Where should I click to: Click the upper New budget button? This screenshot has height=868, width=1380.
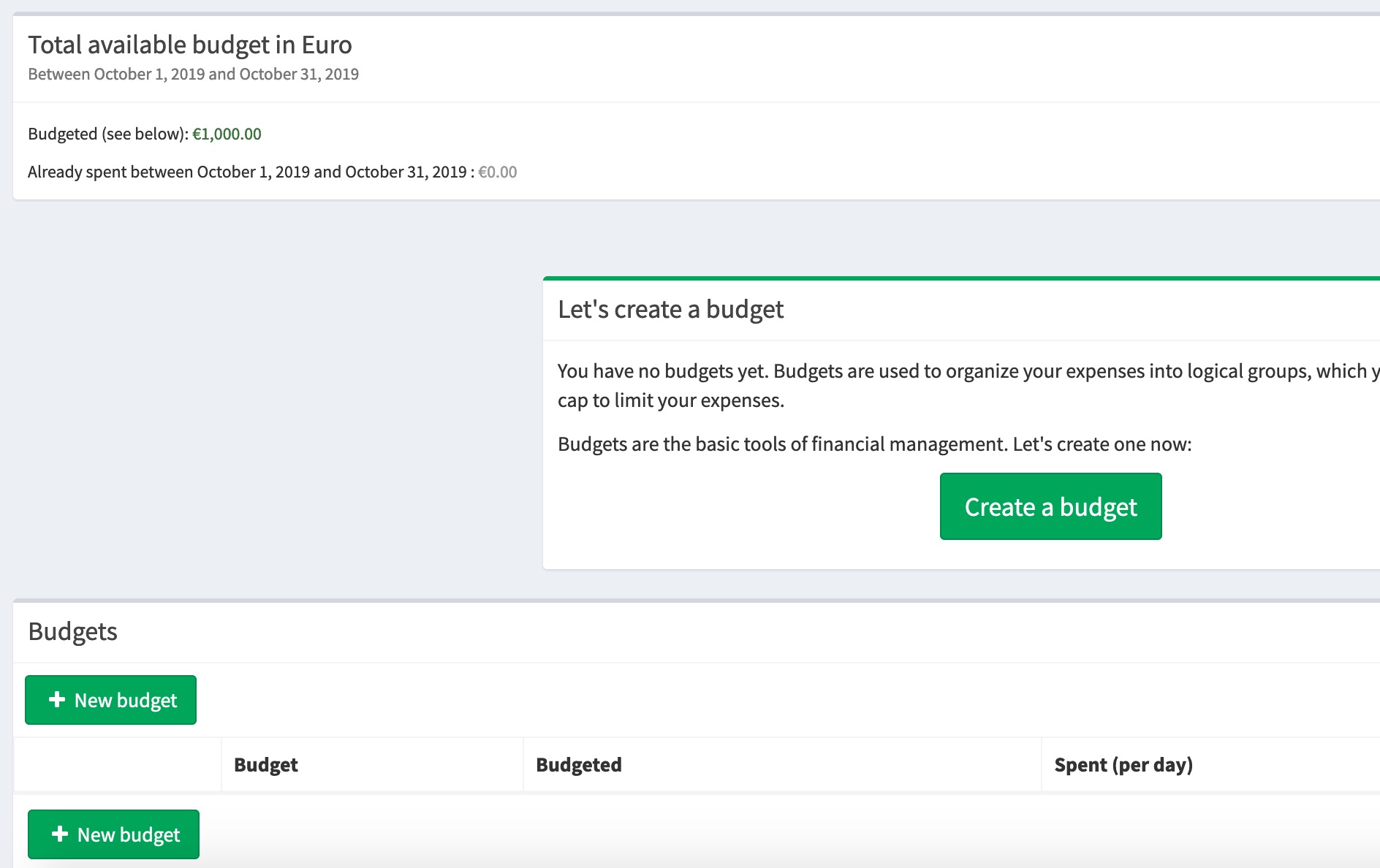click(x=110, y=699)
